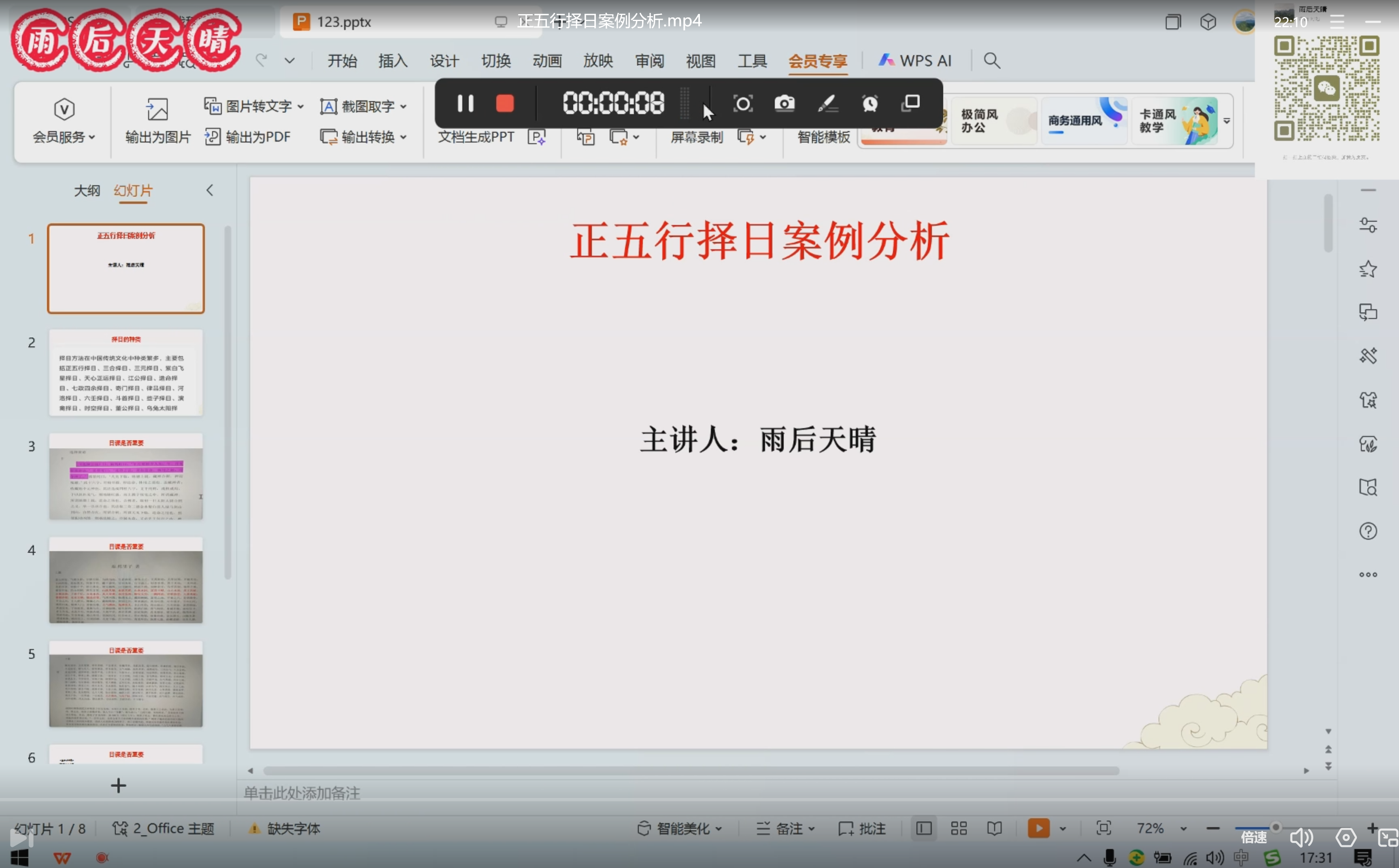Open the 视图 ribbon tab

click(701, 61)
